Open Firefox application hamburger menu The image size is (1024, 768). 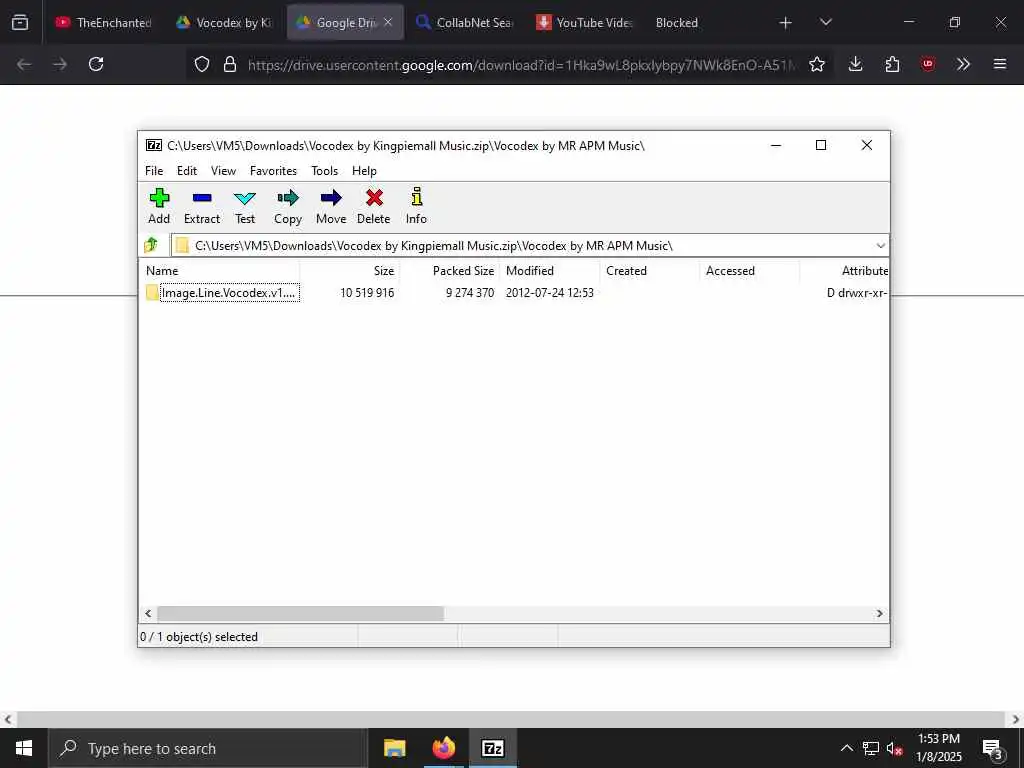[1000, 64]
